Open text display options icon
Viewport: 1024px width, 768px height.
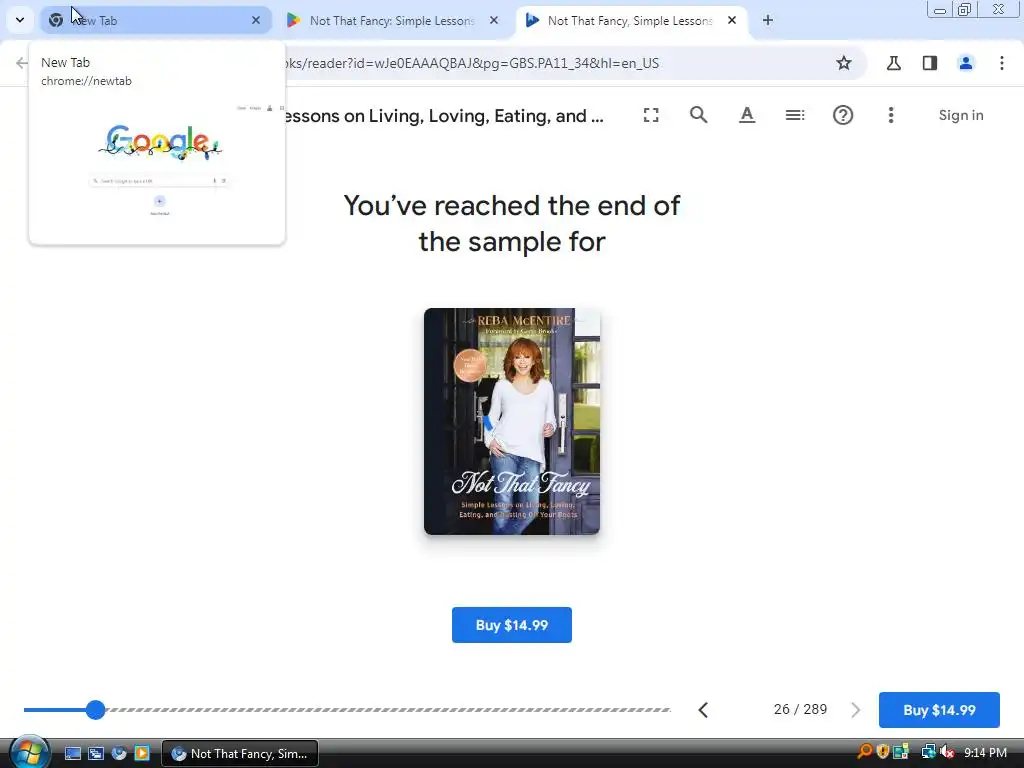coord(747,116)
